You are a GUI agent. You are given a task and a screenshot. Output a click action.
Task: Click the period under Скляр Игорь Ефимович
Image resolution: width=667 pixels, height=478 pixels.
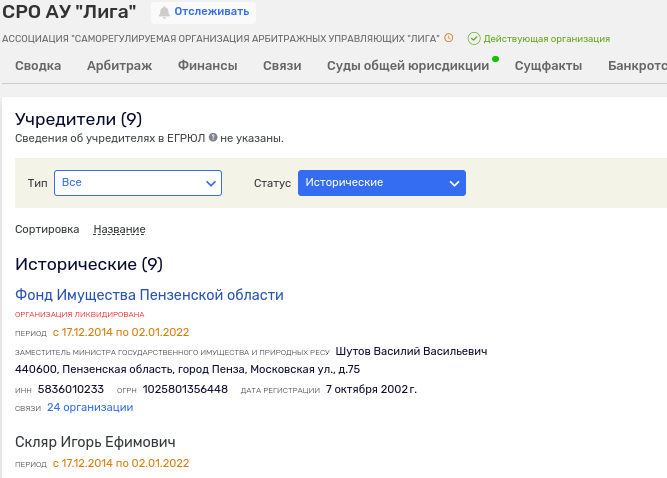[121, 463]
